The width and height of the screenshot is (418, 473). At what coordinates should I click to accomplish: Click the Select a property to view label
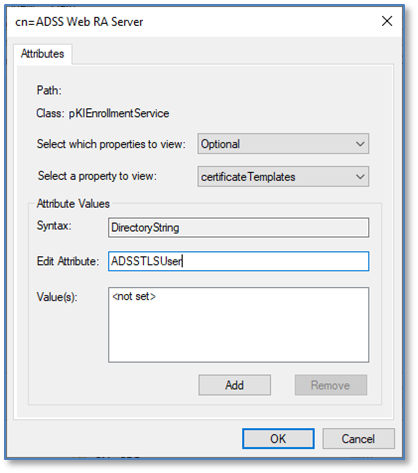coord(97,176)
